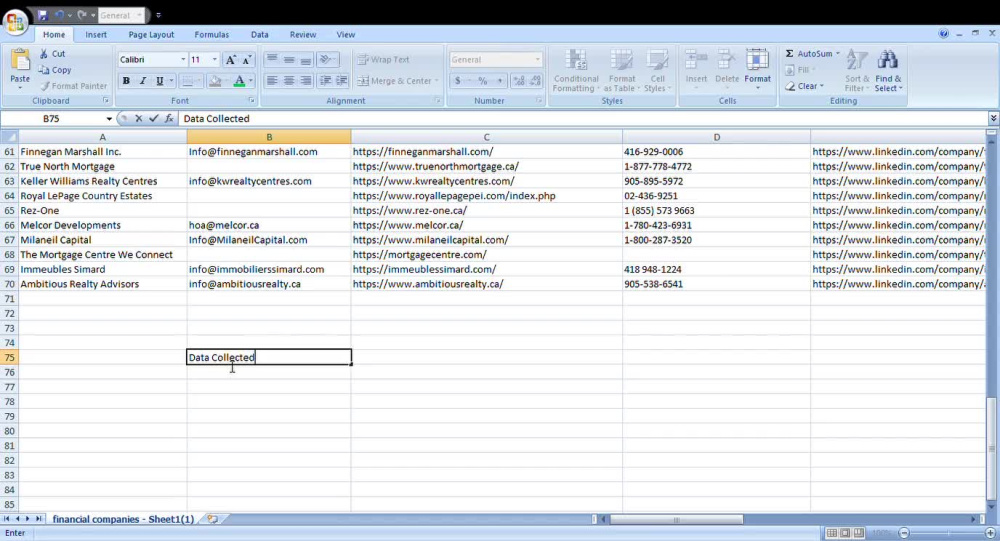Screen dimensions: 1000x541
Task: Decrease font size with Shrink Font
Action: coord(247,59)
